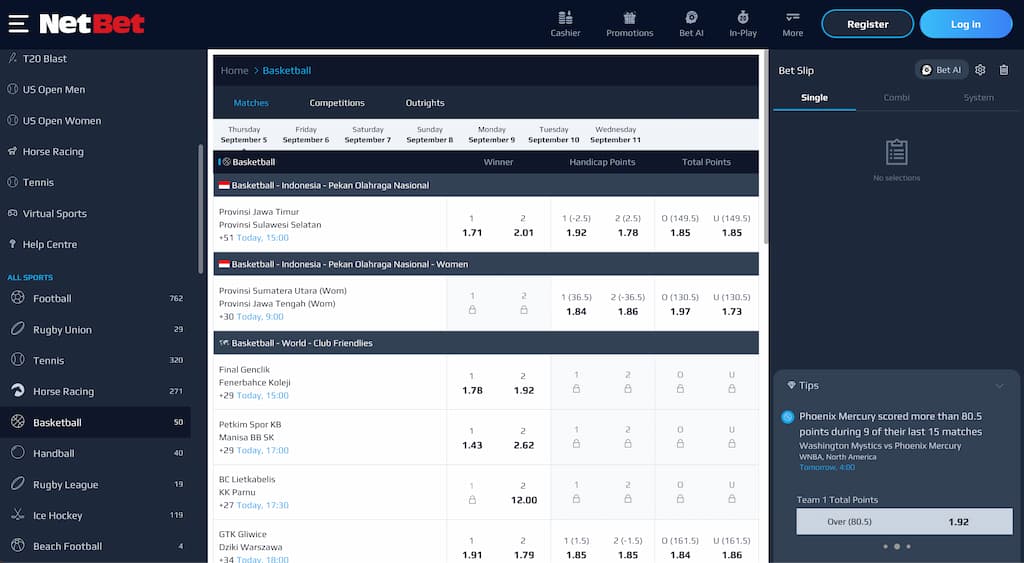The image size is (1024, 563).
Task: Open the In-Play stopwatch icon
Action: click(743, 24)
